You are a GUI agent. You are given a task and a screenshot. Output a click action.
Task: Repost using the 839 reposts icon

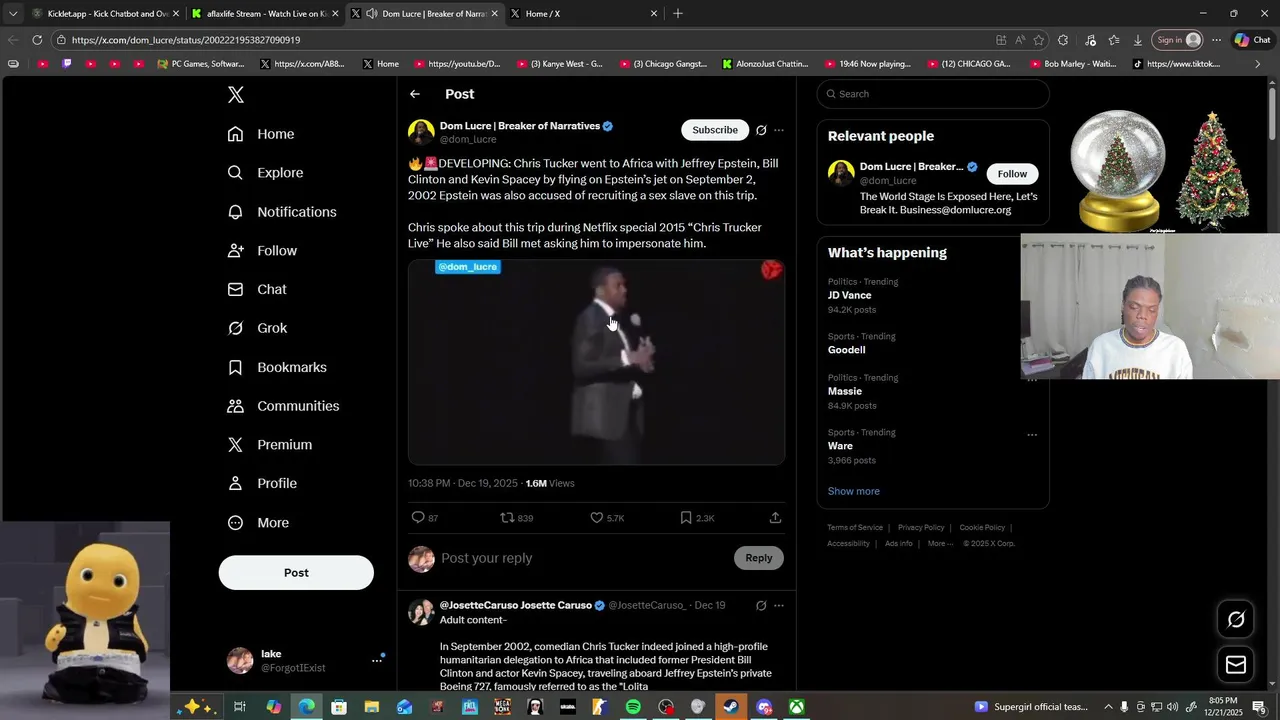[x=508, y=518]
